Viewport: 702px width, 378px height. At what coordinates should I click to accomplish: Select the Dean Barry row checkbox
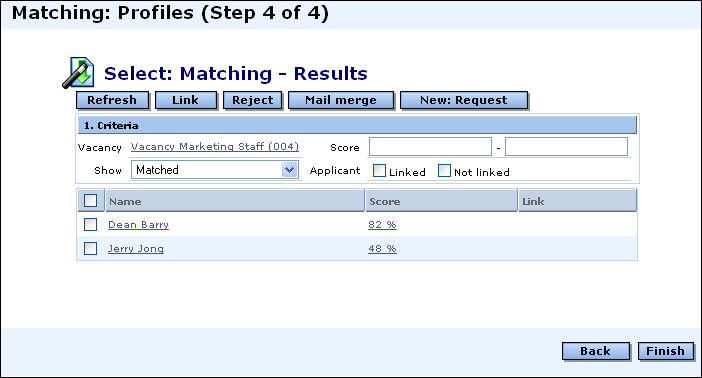(x=90, y=224)
